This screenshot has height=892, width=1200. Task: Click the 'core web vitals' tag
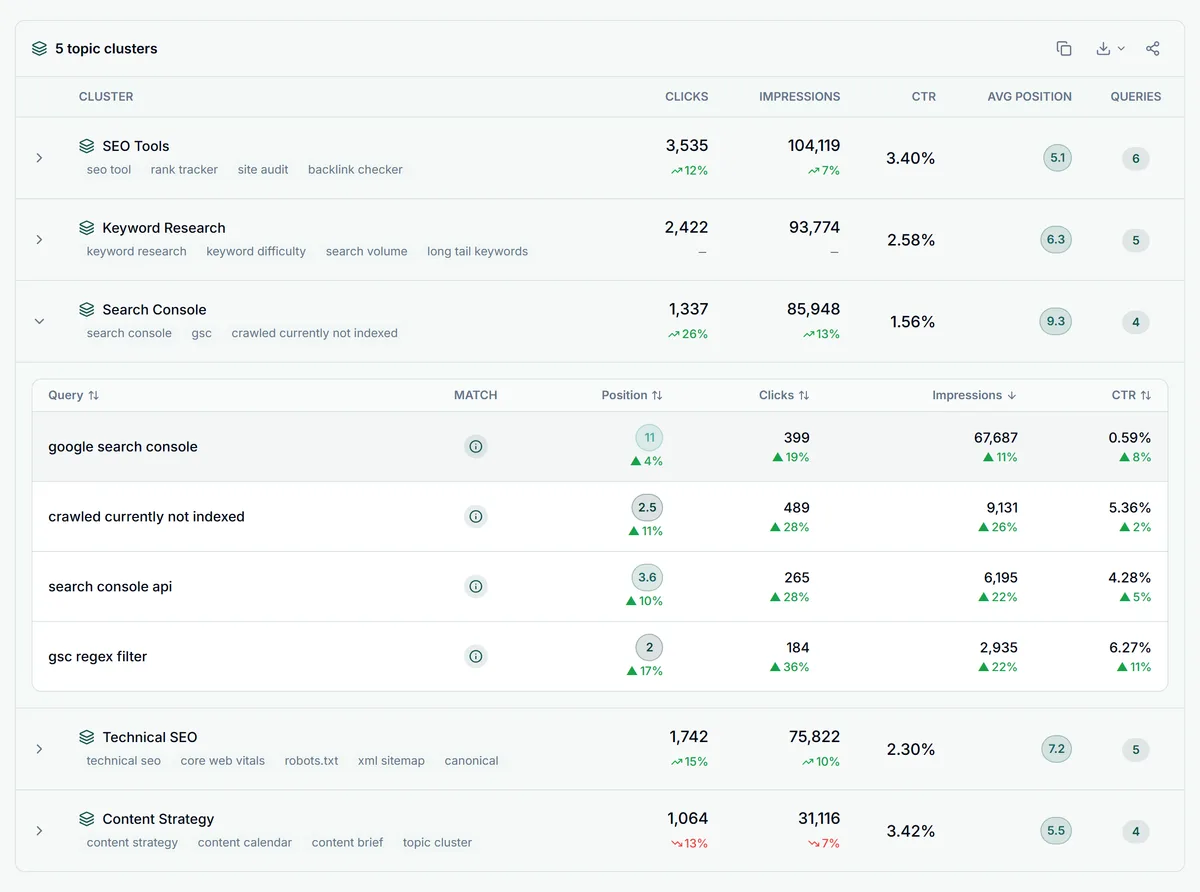click(223, 761)
